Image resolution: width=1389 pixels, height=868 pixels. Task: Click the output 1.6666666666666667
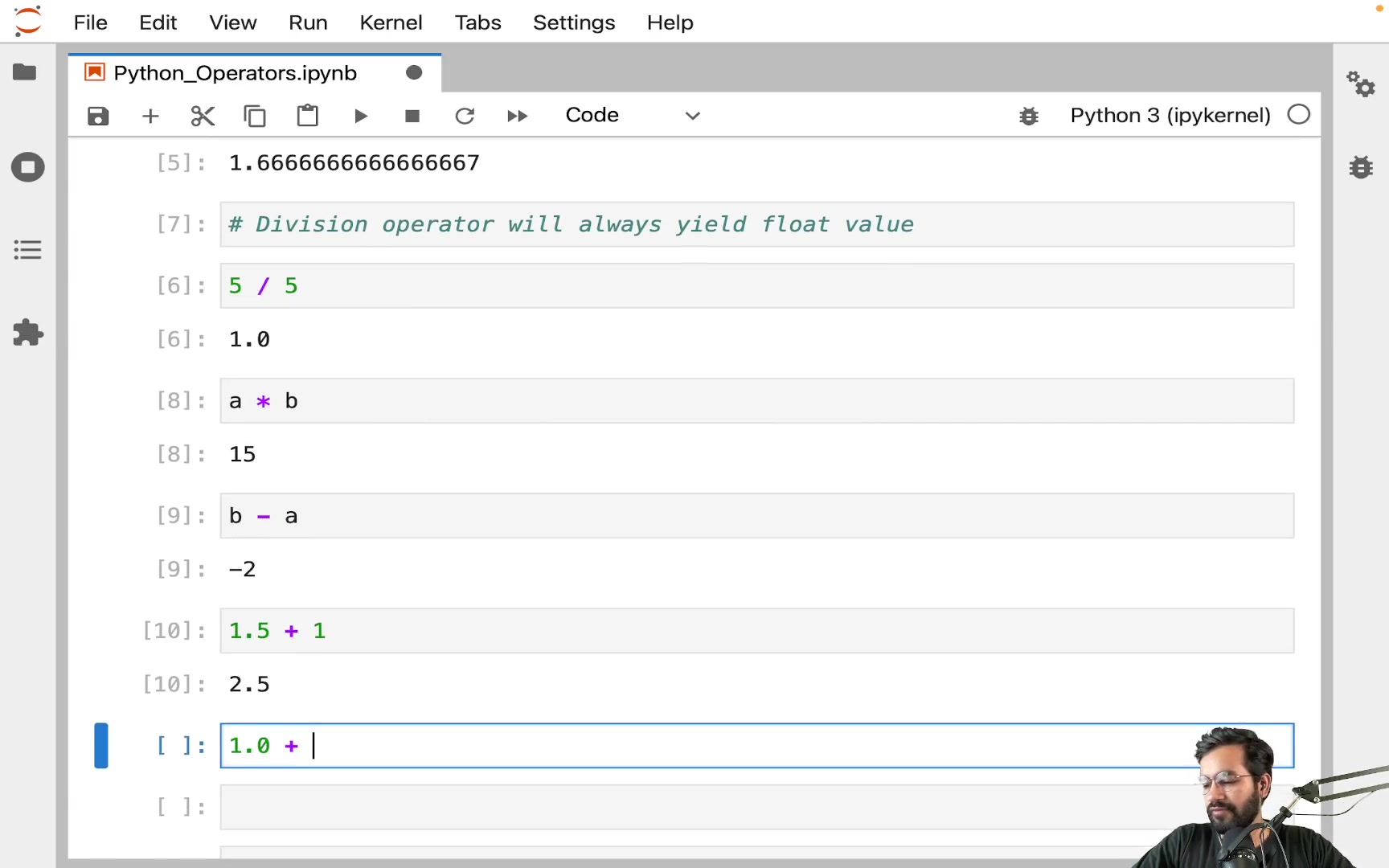pos(354,163)
